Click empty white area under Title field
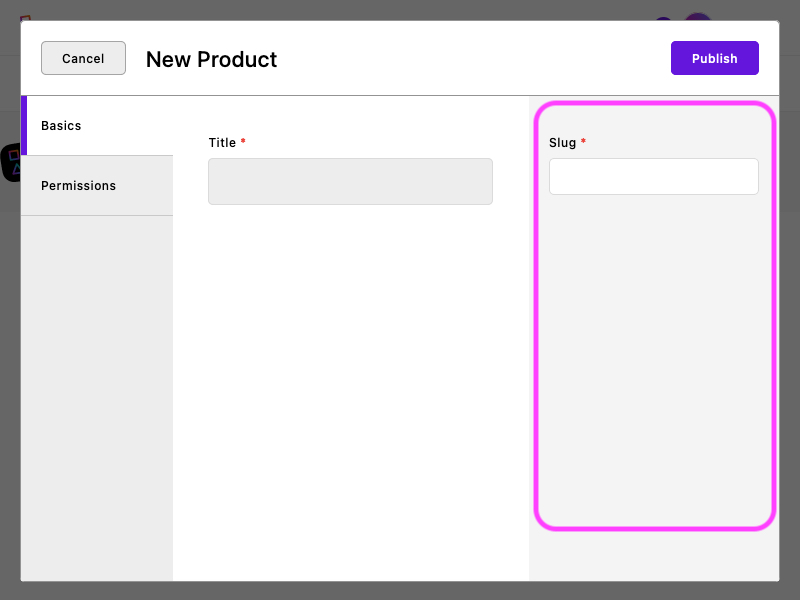The width and height of the screenshot is (800, 600). pyautogui.click(x=350, y=400)
